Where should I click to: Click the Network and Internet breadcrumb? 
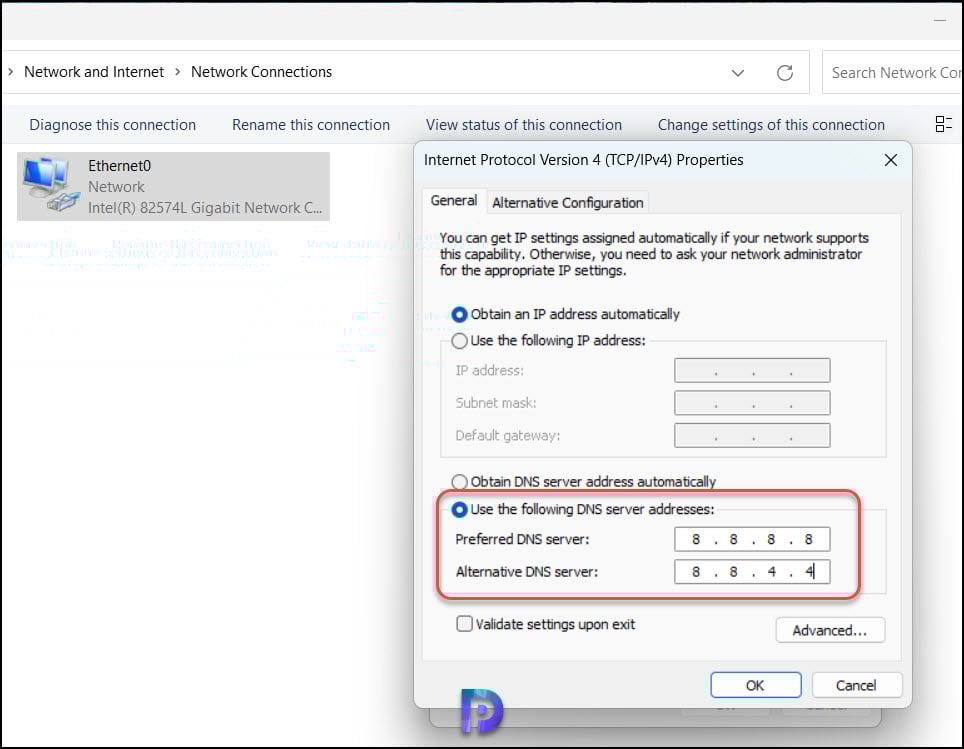pos(94,72)
